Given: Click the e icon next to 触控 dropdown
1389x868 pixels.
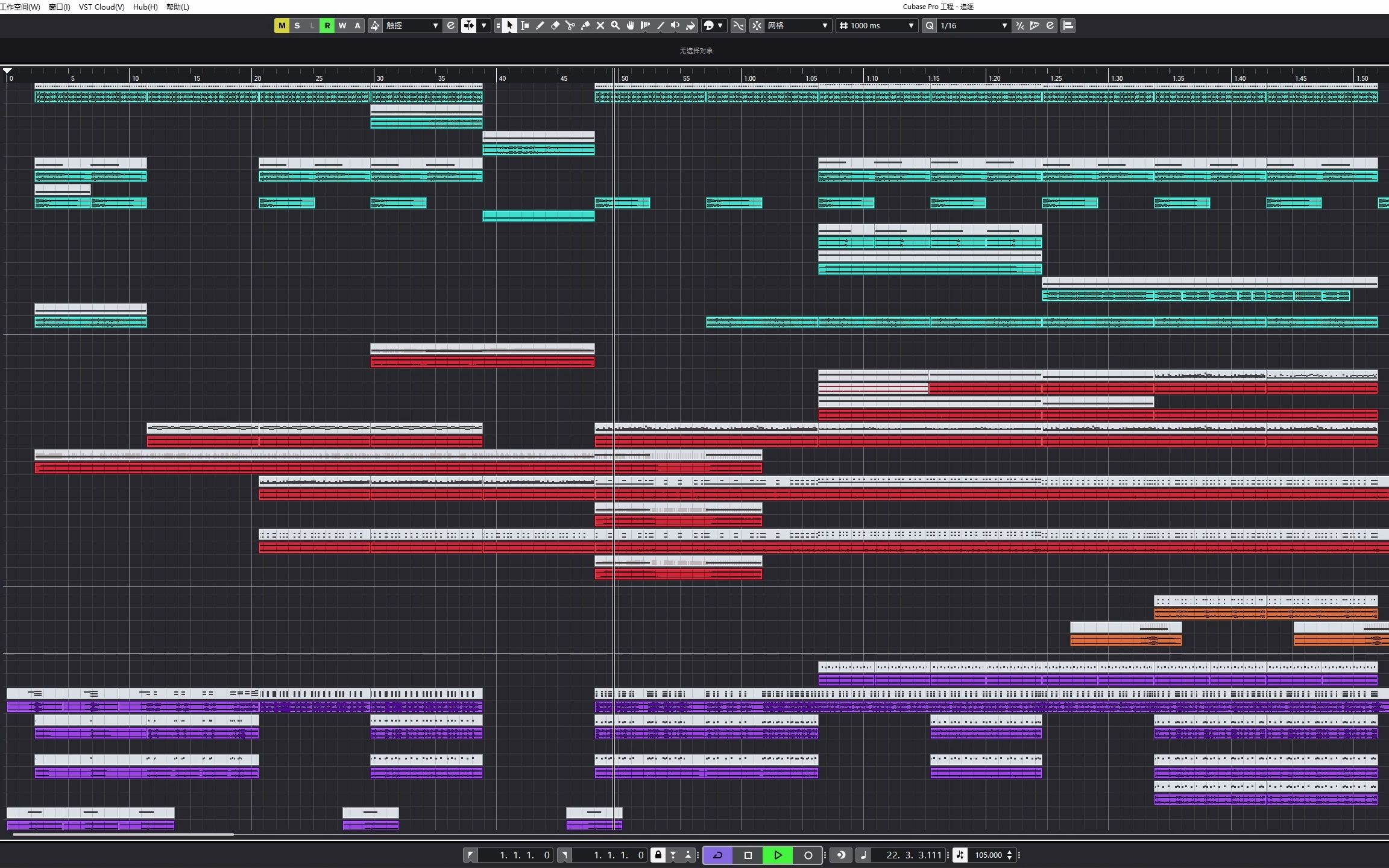Looking at the screenshot, I should coord(450,25).
